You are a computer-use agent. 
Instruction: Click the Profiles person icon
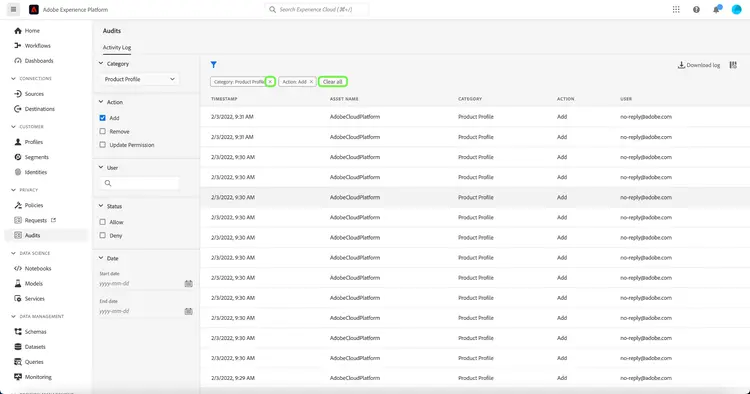click(x=18, y=142)
